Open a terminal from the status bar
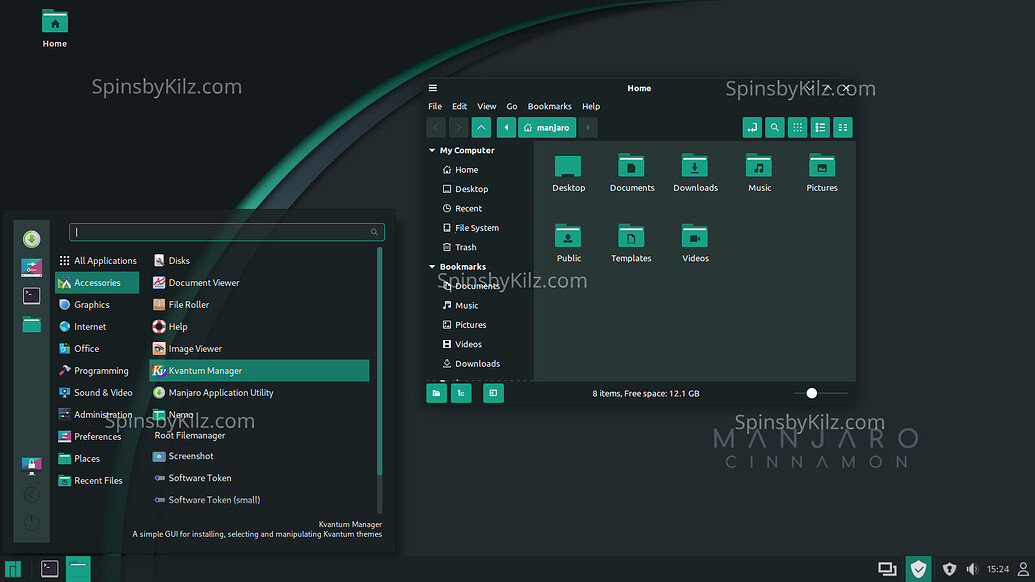The height and width of the screenshot is (582, 1035). [461, 393]
